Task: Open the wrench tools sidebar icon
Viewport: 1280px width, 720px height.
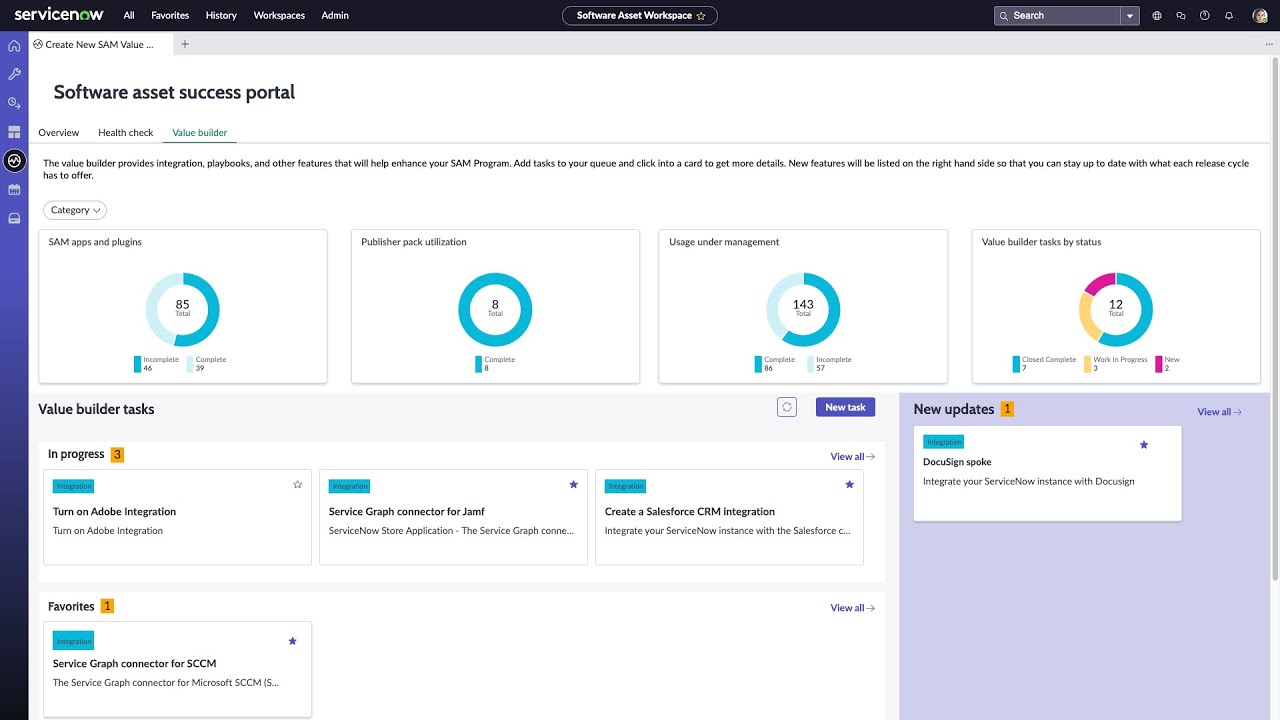Action: (x=14, y=74)
